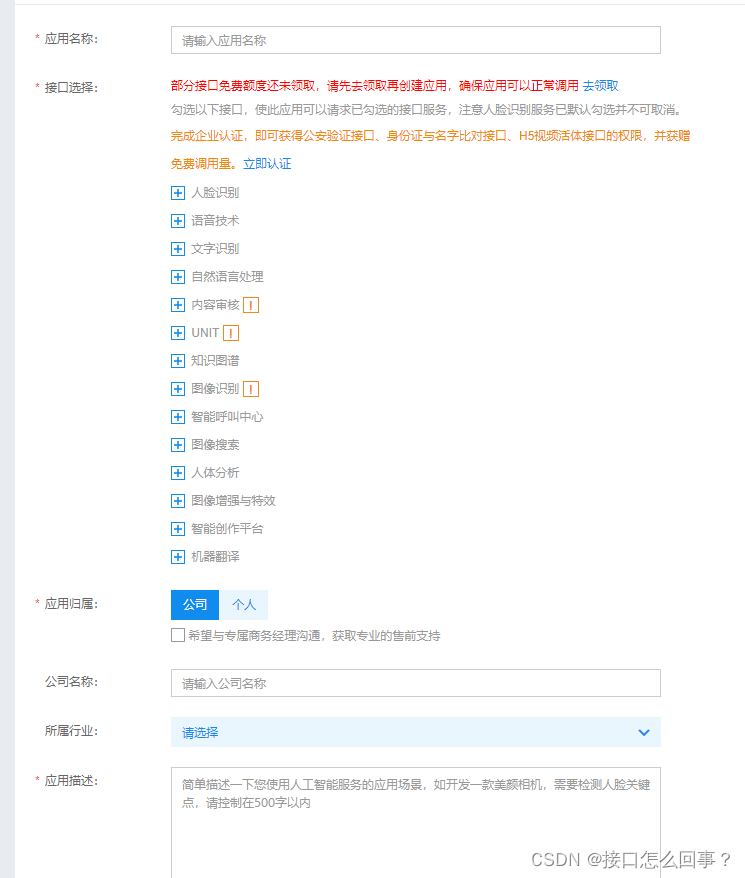Expand the 智能呼叫中心 plus box
Image resolution: width=745 pixels, height=878 pixels.
pyautogui.click(x=178, y=417)
